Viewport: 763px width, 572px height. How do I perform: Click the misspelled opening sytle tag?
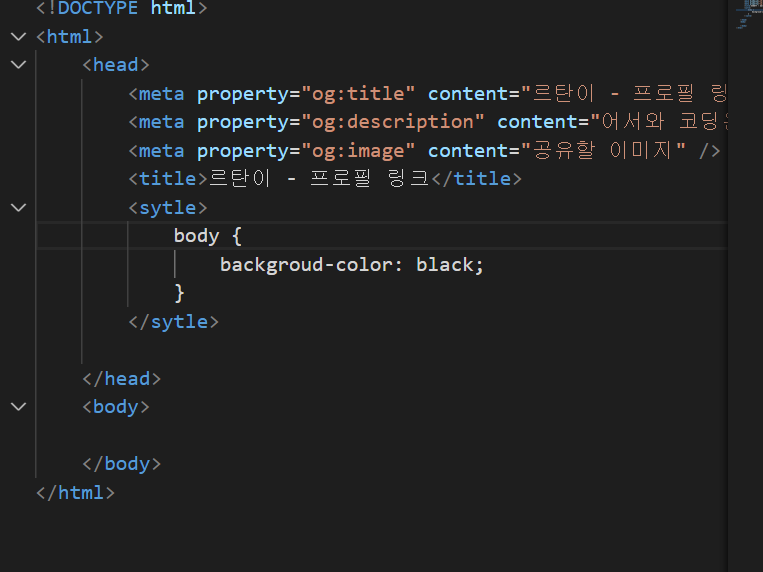pos(168,208)
